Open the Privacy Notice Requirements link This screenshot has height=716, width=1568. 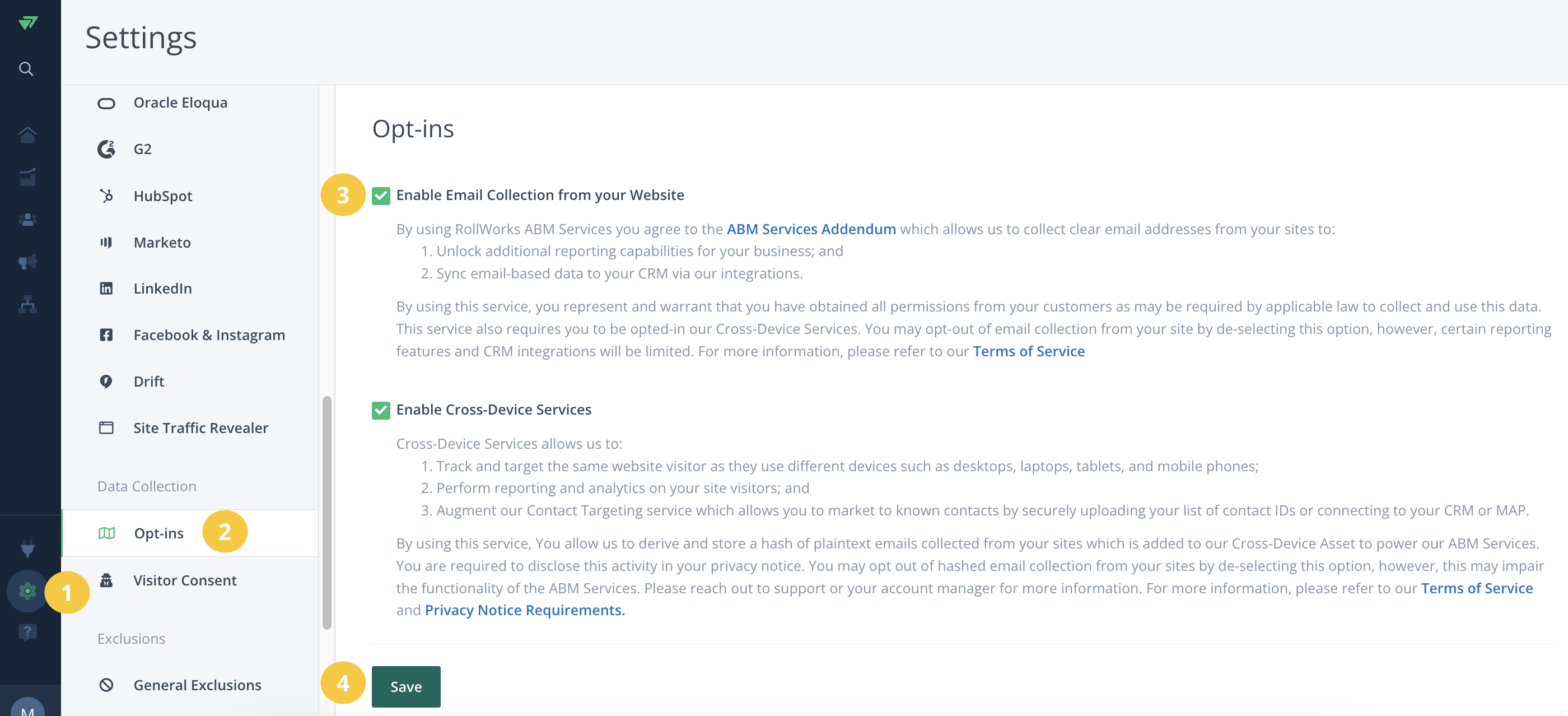525,610
